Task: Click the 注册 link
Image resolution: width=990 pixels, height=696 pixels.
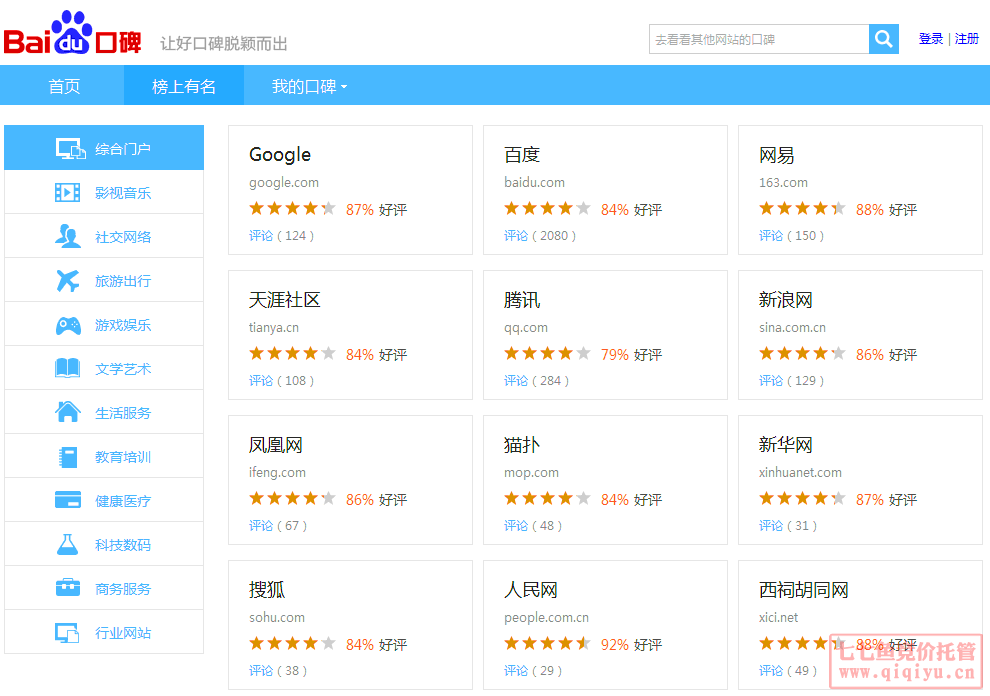Action: coord(966,39)
